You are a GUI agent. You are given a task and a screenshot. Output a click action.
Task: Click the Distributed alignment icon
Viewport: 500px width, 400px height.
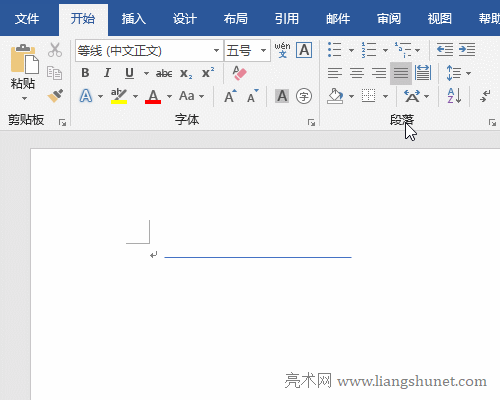423,73
